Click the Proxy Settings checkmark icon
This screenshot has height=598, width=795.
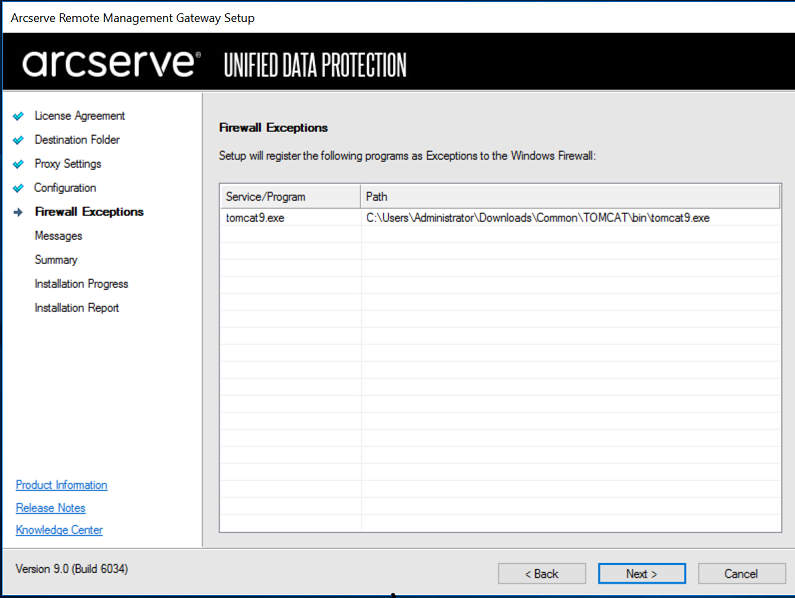(x=18, y=164)
